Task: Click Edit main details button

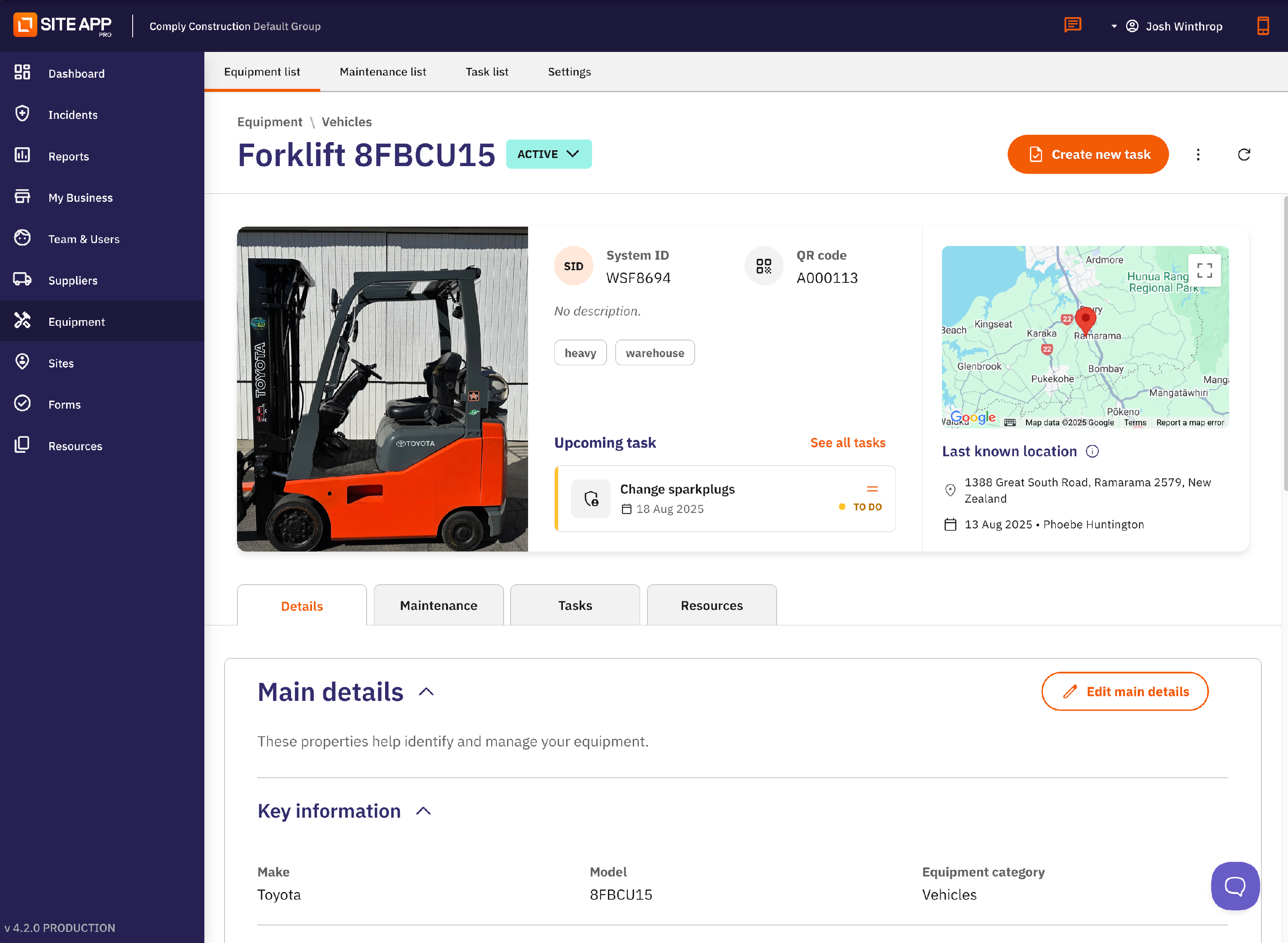Action: pyautogui.click(x=1125, y=691)
